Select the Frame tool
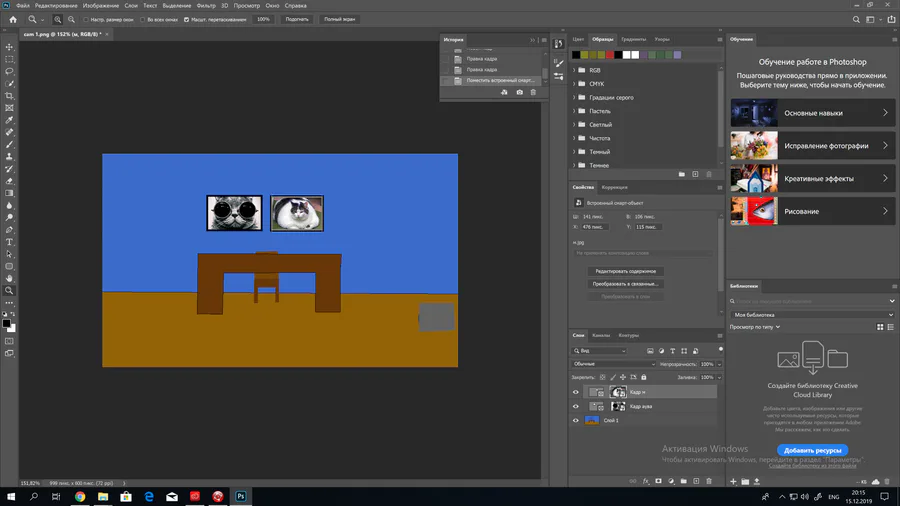Image resolution: width=900 pixels, height=506 pixels. (9, 108)
